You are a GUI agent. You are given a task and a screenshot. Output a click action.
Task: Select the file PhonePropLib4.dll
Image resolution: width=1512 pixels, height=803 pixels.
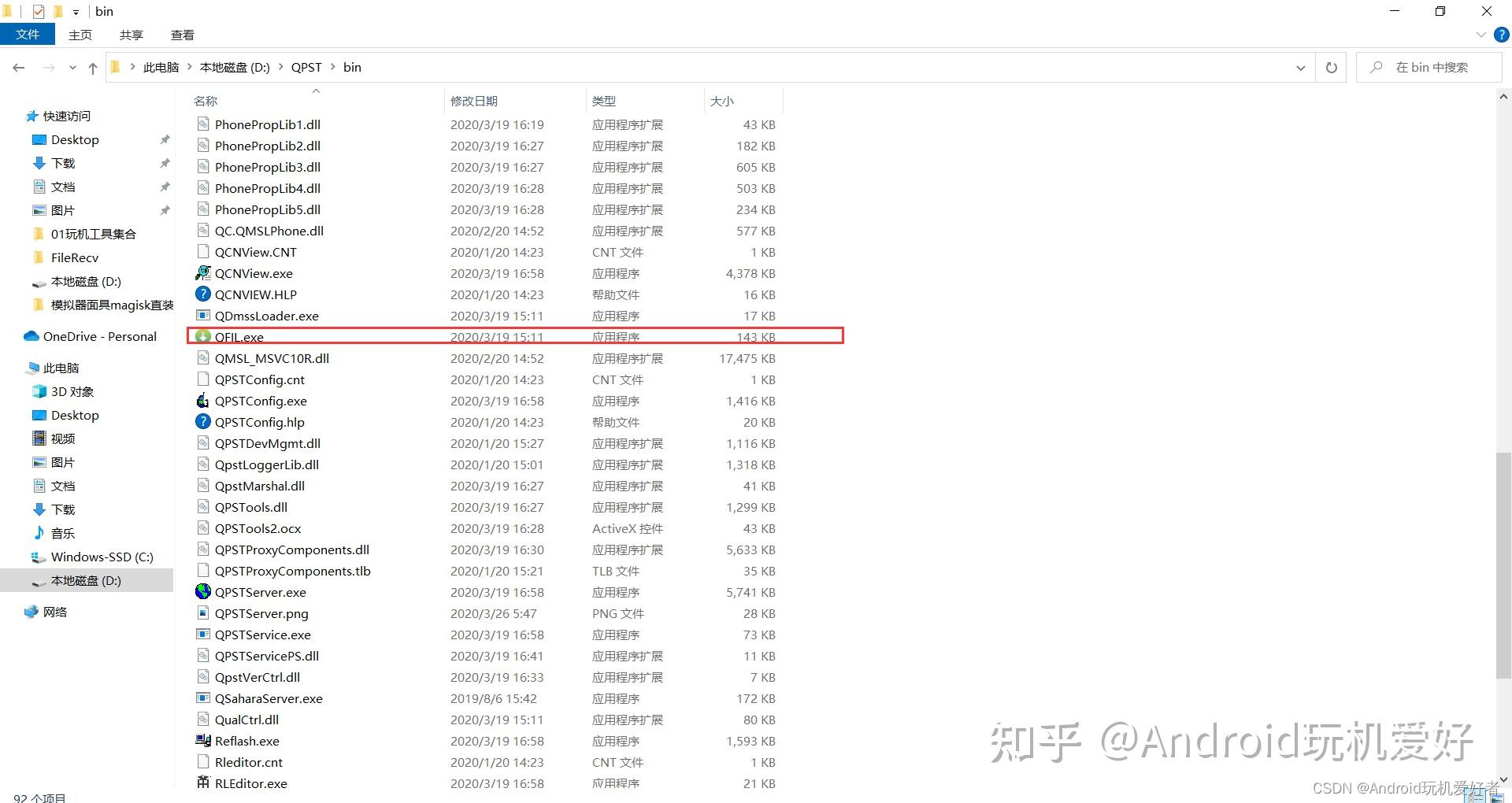(268, 188)
